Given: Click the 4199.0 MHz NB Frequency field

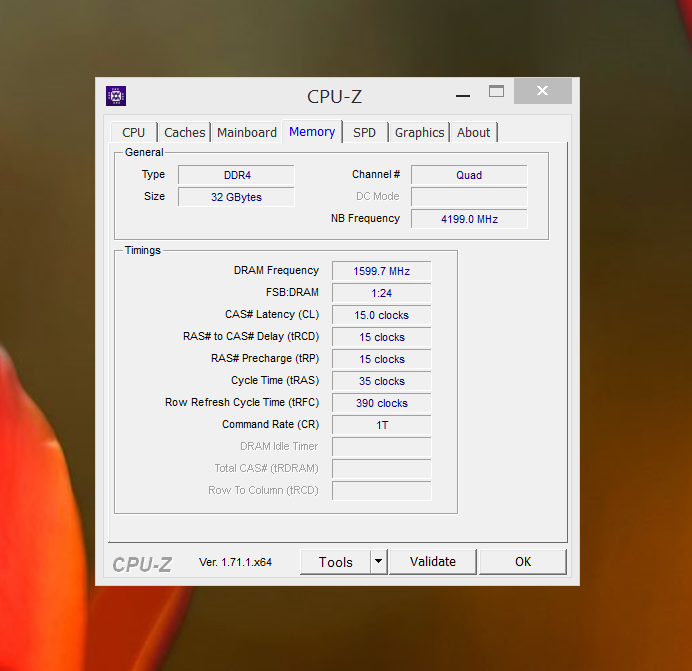Looking at the screenshot, I should [469, 219].
